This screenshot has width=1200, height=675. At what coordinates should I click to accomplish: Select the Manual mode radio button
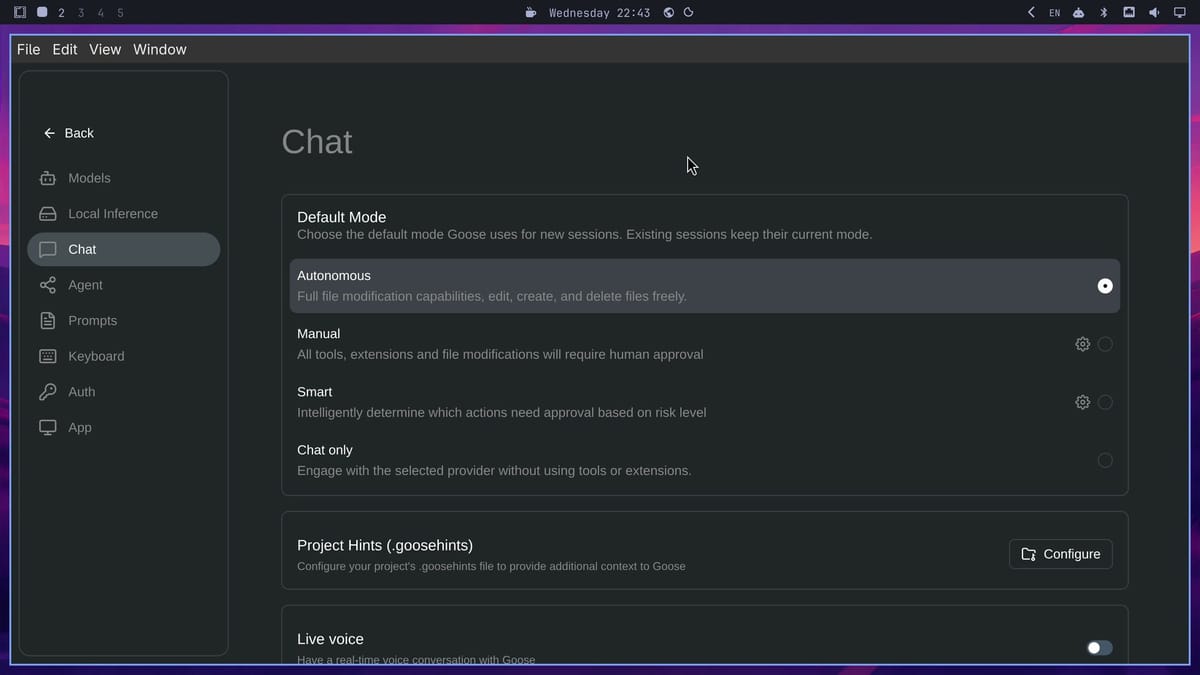tap(1105, 344)
